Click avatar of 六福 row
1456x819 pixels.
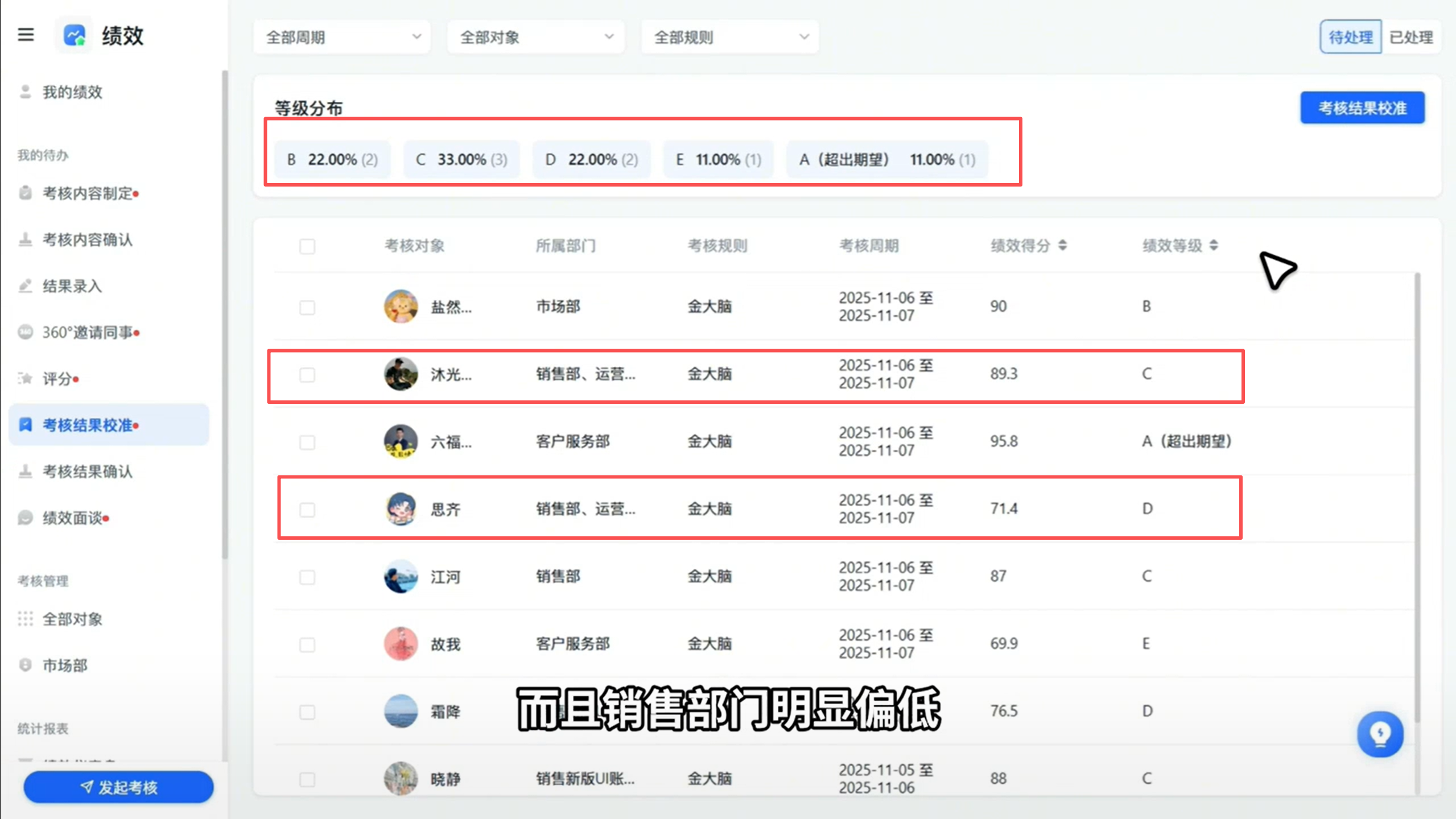(401, 441)
